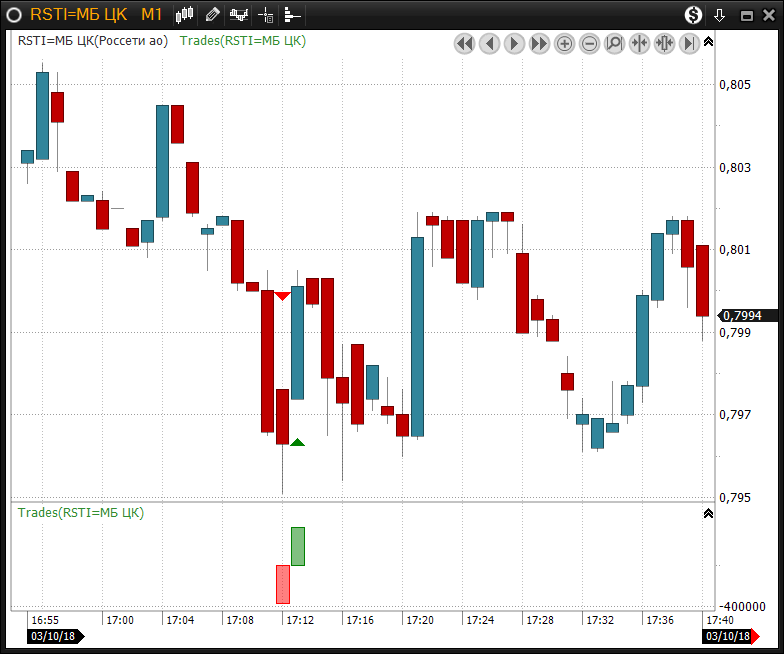
Task: Click the magnifying glass zoom-area icon
Action: tap(614, 43)
